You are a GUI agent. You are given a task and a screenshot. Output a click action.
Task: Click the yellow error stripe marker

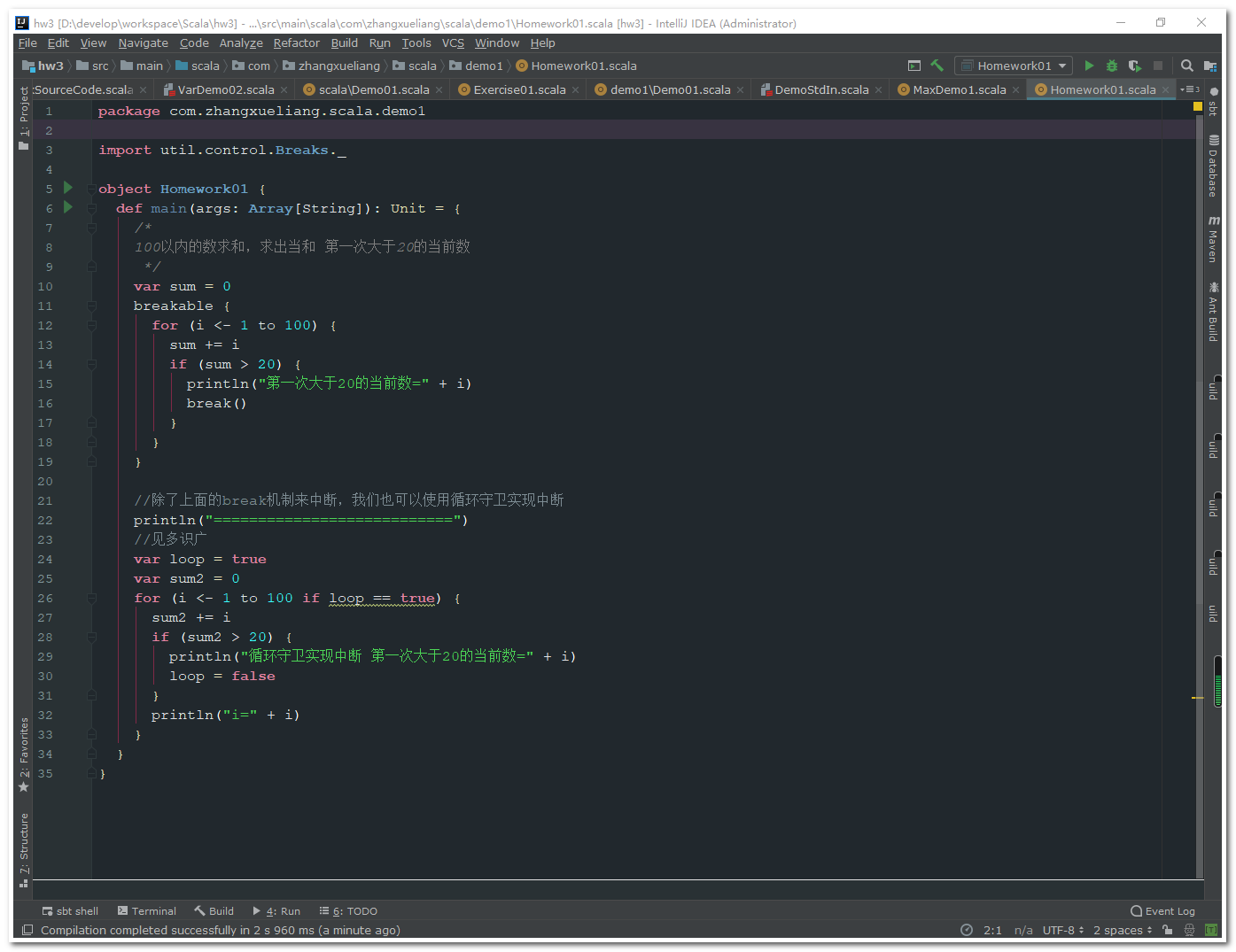1198,698
